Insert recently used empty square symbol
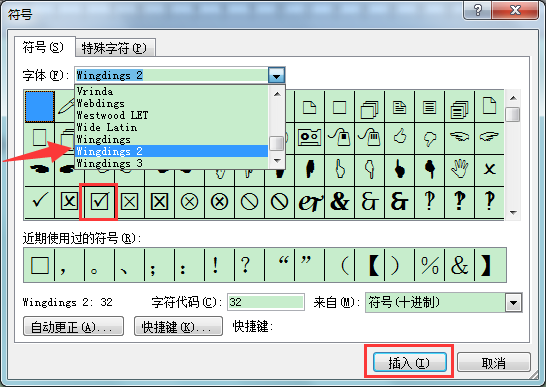Viewport: 546px width, 387px height. click(39, 265)
